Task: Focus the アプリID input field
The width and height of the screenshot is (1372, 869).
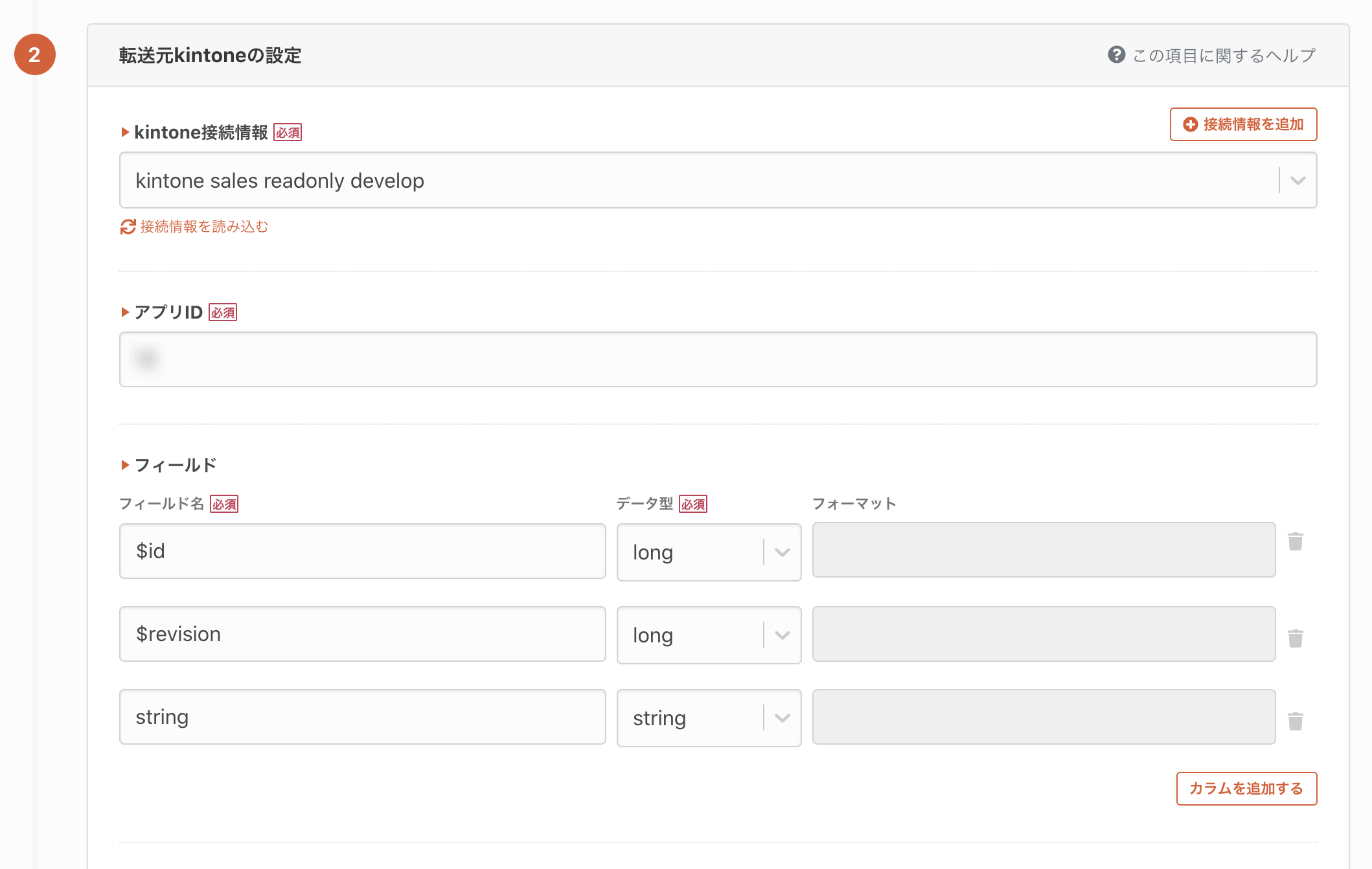Action: (718, 359)
